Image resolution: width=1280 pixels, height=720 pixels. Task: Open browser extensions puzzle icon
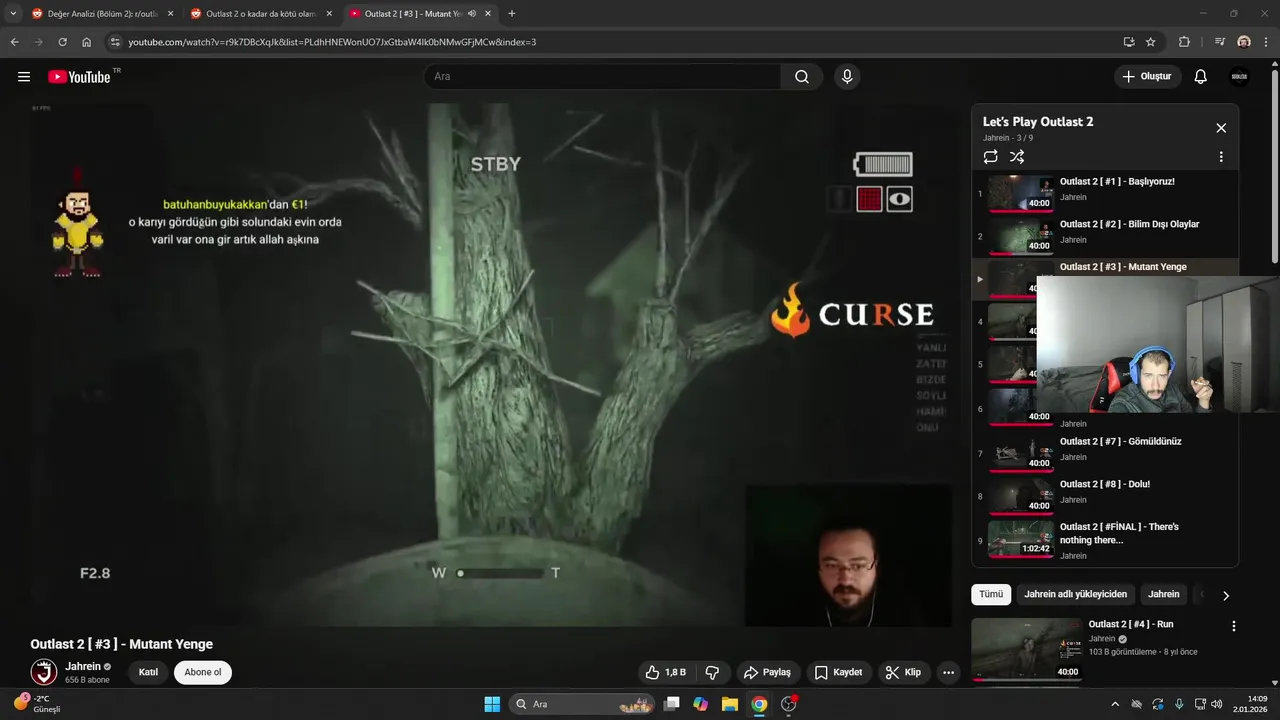click(x=1185, y=42)
